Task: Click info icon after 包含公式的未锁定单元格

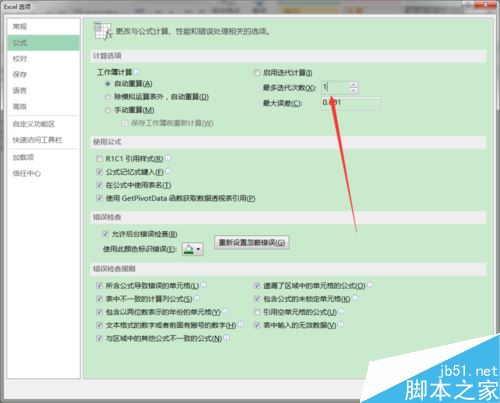Action: 355,298
